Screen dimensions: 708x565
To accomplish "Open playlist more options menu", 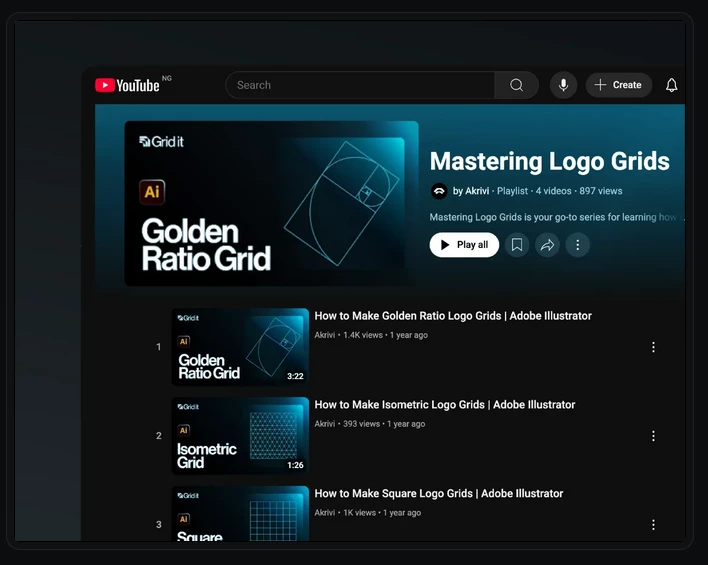I will click(x=578, y=245).
